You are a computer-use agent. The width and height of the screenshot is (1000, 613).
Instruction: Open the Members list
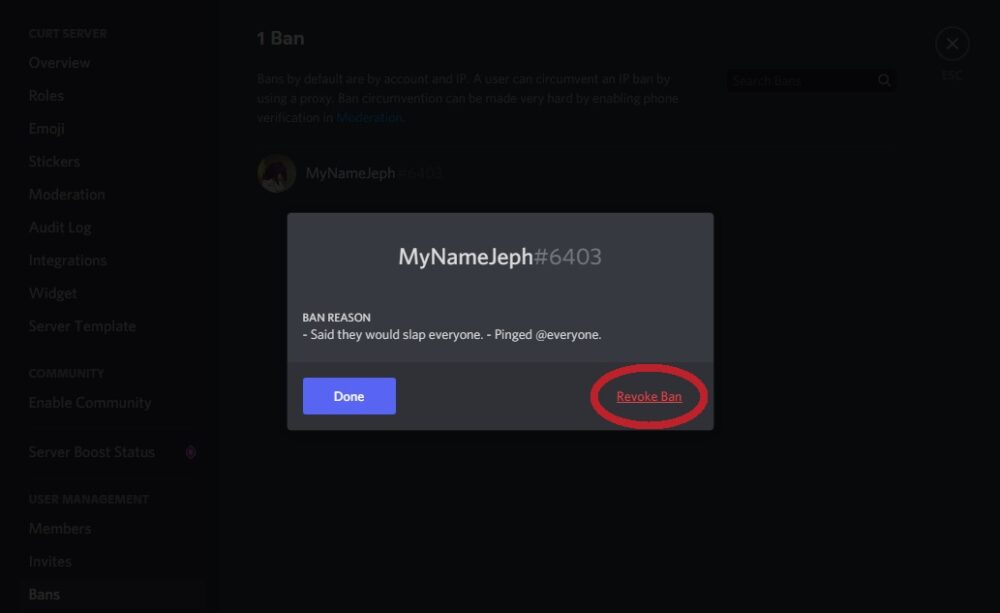[x=60, y=529]
